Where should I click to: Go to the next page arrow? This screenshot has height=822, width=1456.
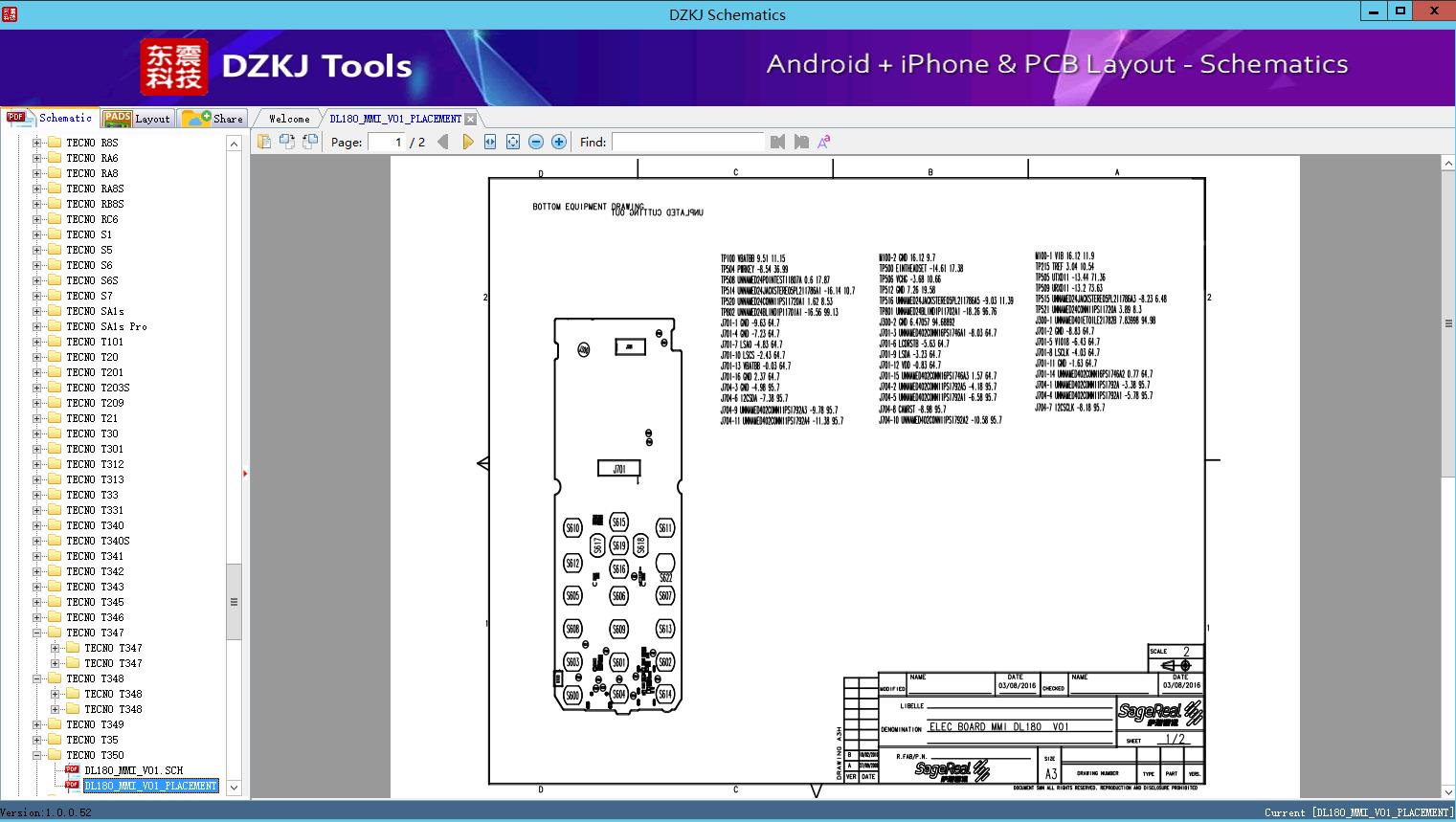pos(467,142)
